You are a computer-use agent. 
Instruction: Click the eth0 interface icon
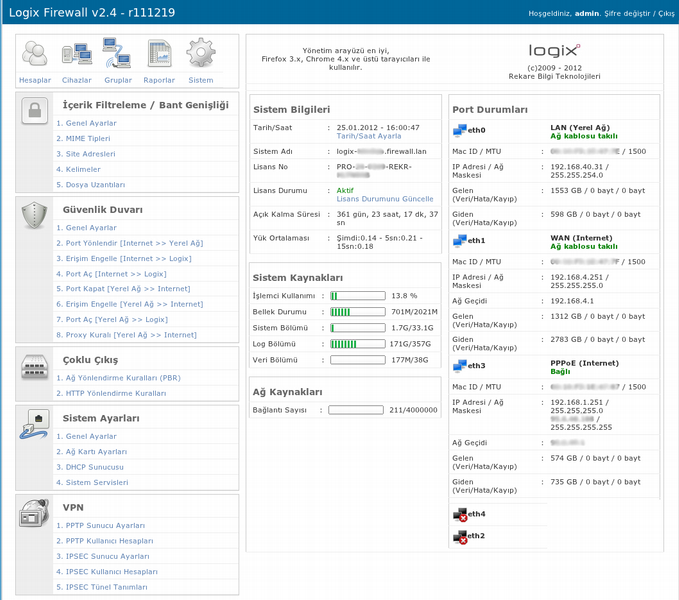[x=459, y=130]
